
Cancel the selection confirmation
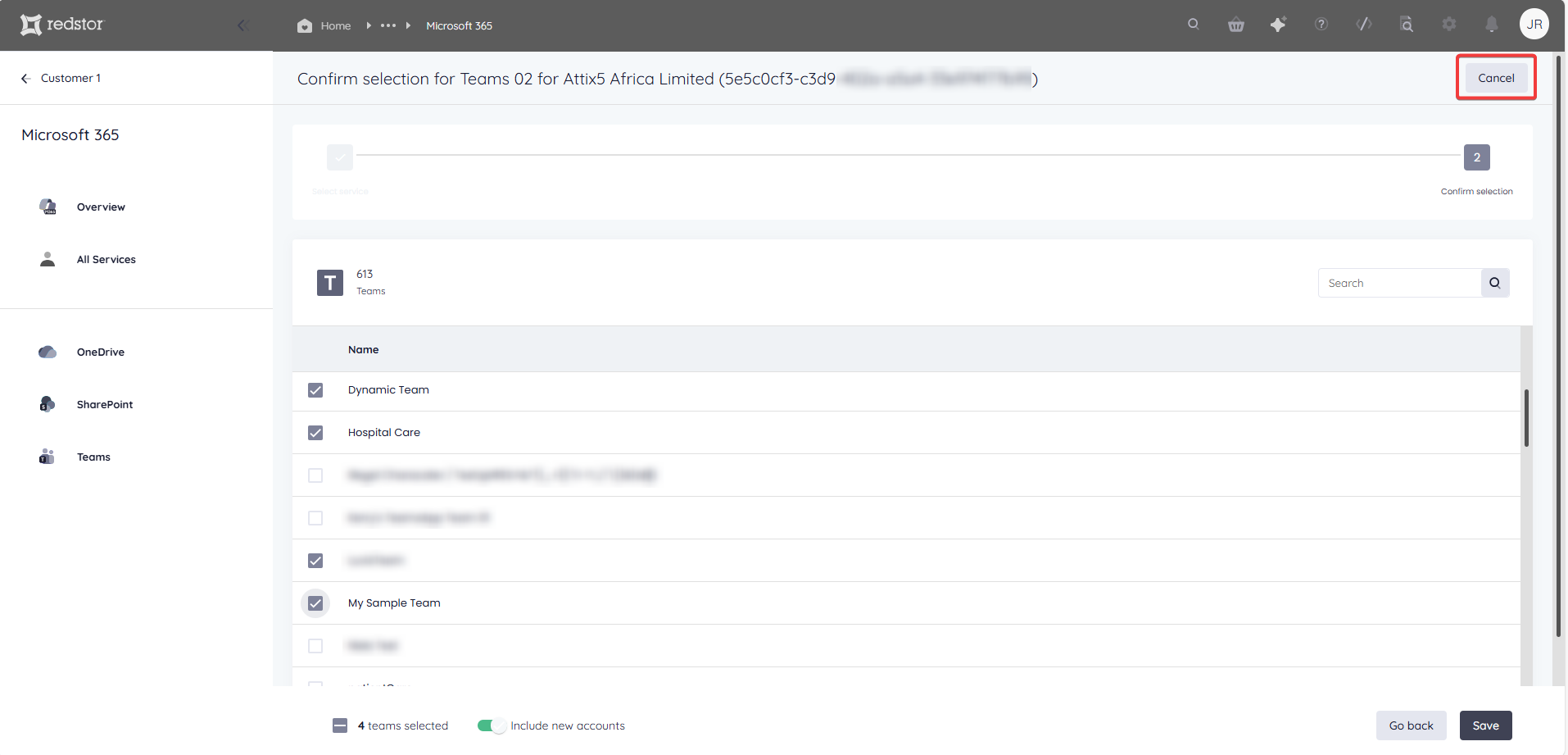point(1496,78)
